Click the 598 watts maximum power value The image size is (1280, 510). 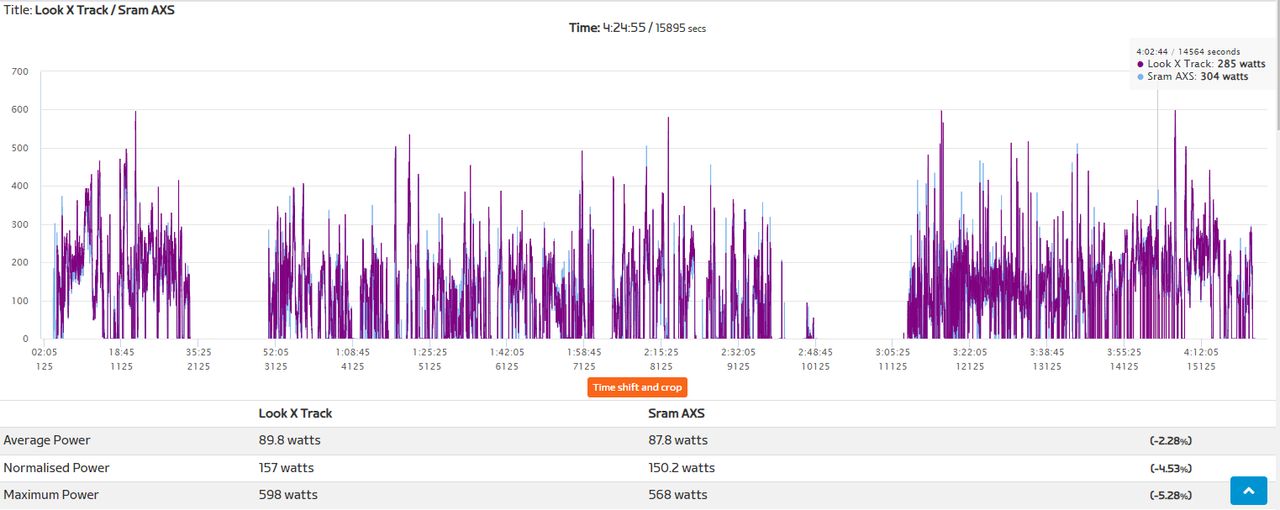tap(287, 495)
